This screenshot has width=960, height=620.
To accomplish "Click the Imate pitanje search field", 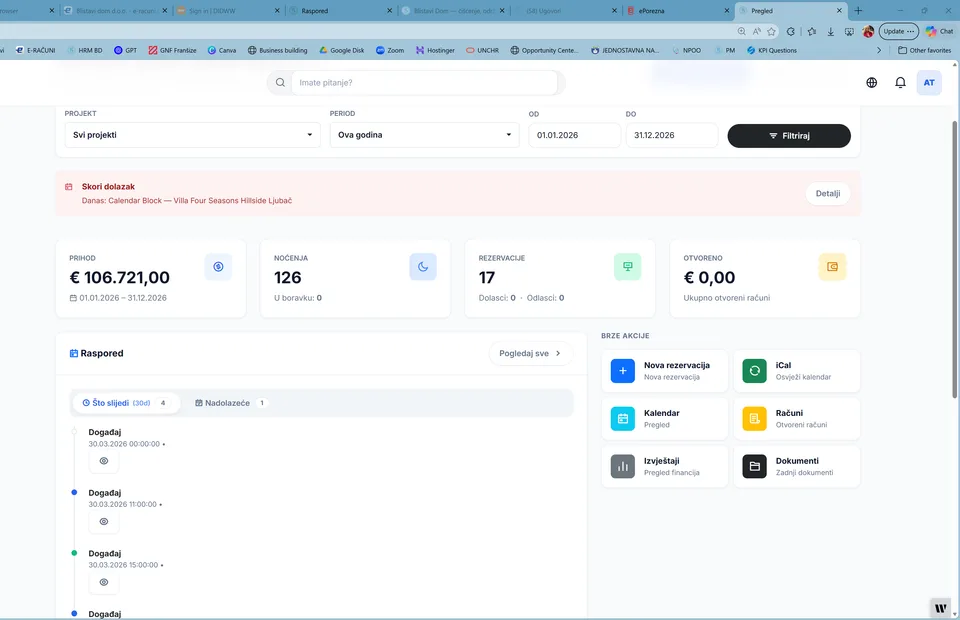I will tap(420, 83).
